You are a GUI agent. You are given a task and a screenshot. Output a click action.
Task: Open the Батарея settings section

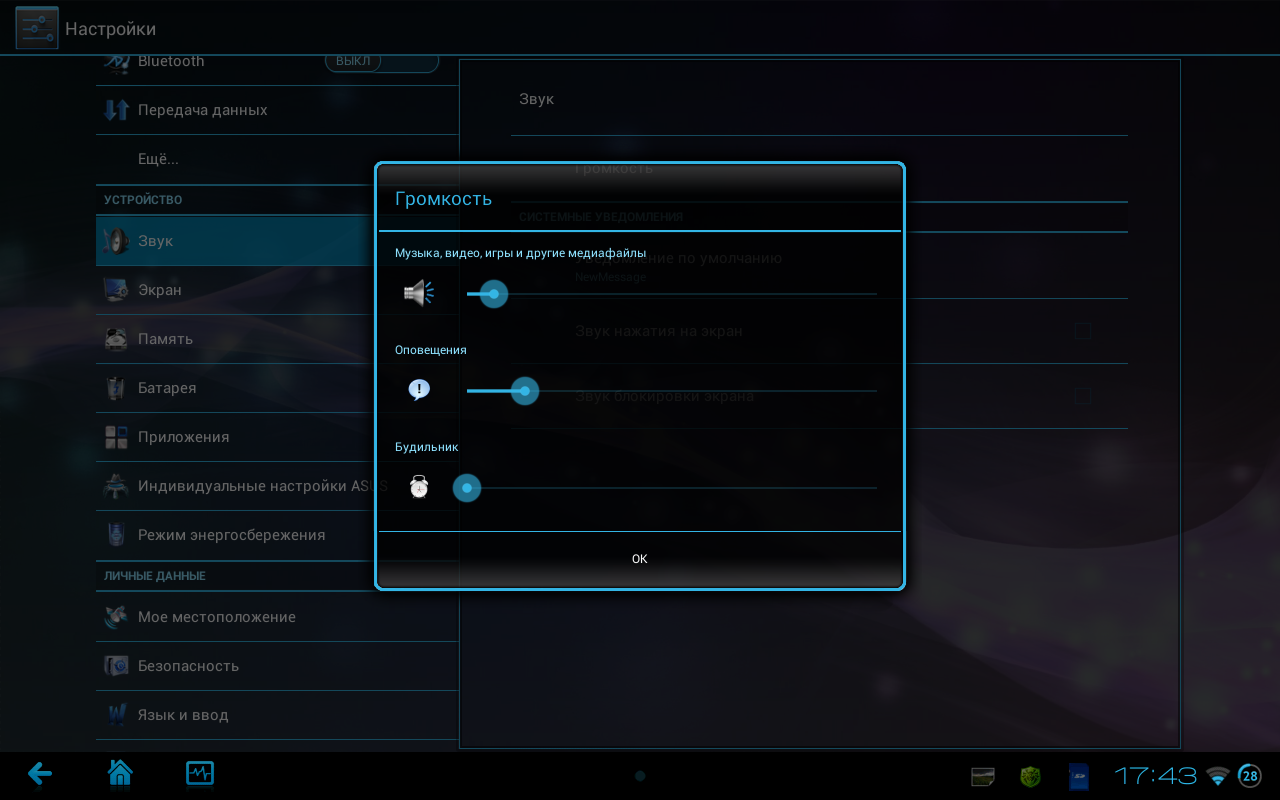pos(167,388)
